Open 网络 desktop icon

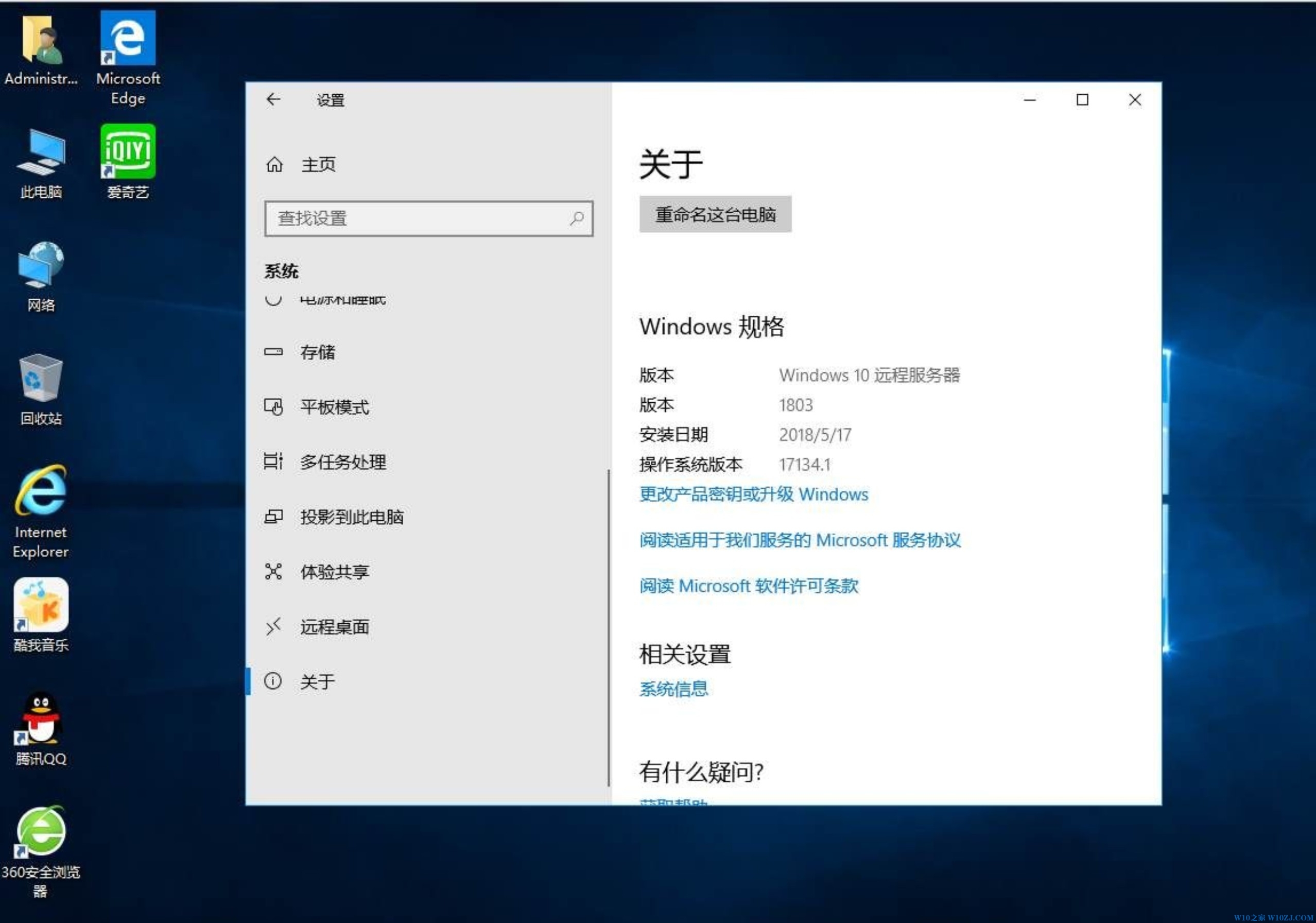click(x=41, y=277)
